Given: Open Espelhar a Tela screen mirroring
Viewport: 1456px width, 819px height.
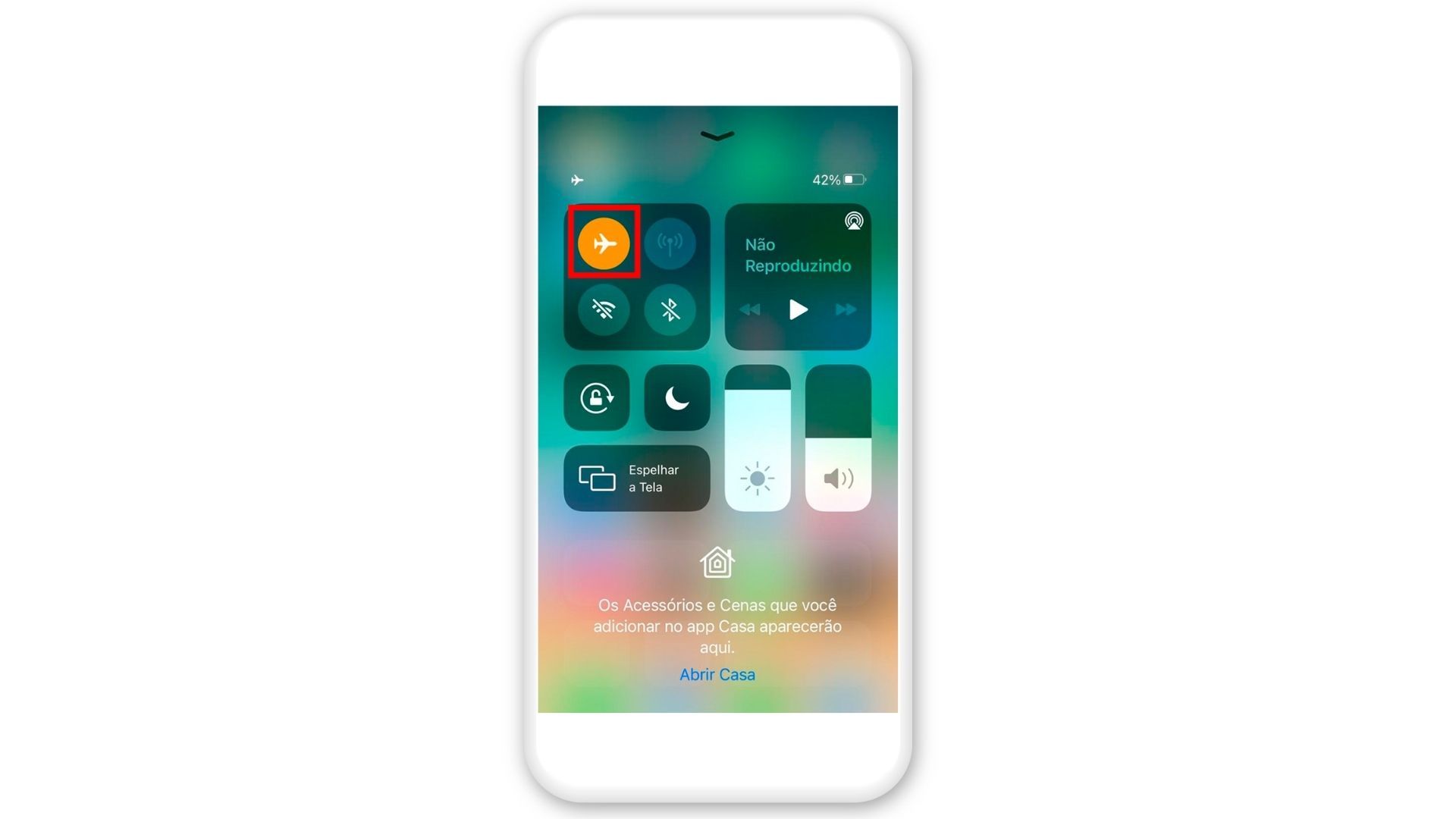Looking at the screenshot, I should (x=638, y=478).
